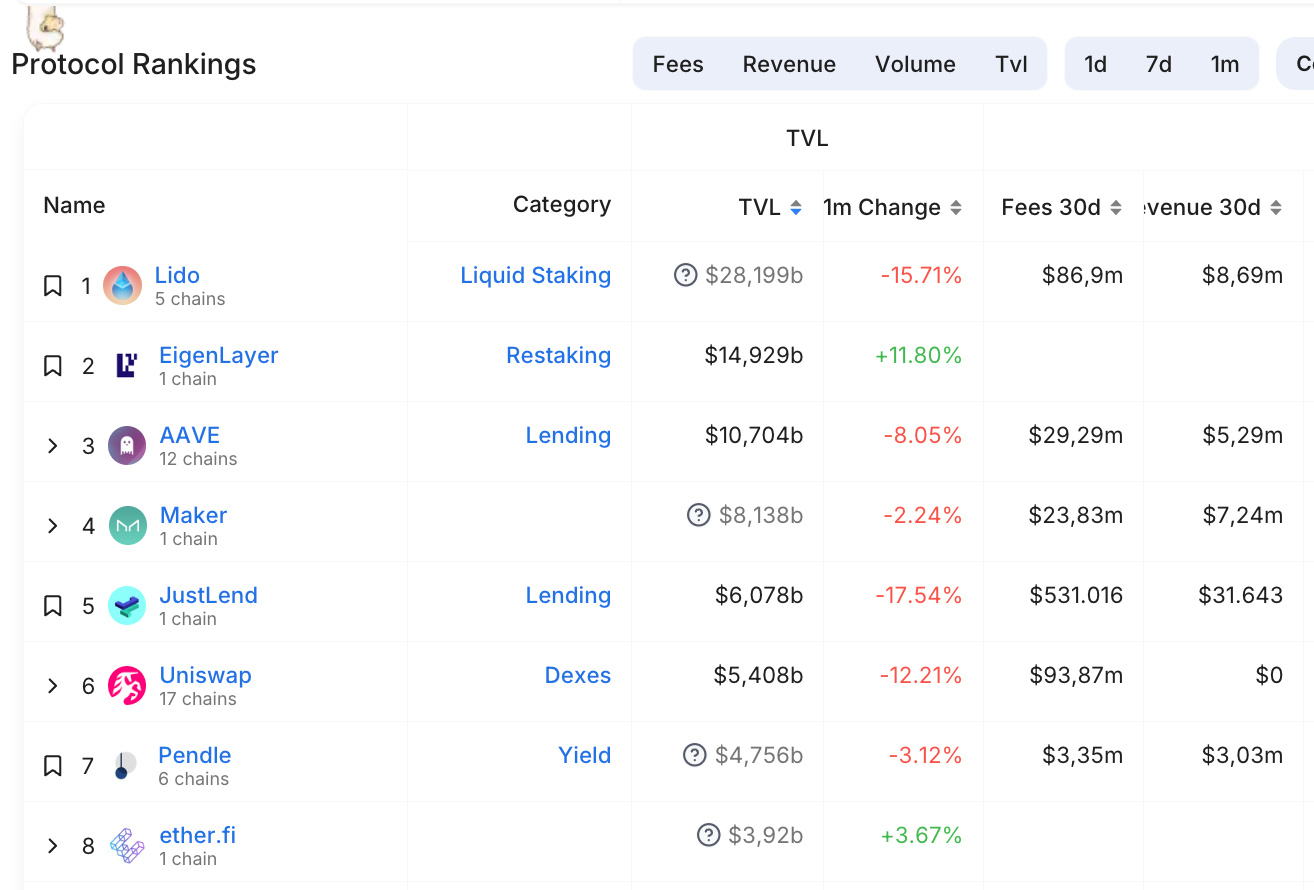Screen dimensions: 1314x890
Task: Select the Volume tab
Action: point(915,64)
